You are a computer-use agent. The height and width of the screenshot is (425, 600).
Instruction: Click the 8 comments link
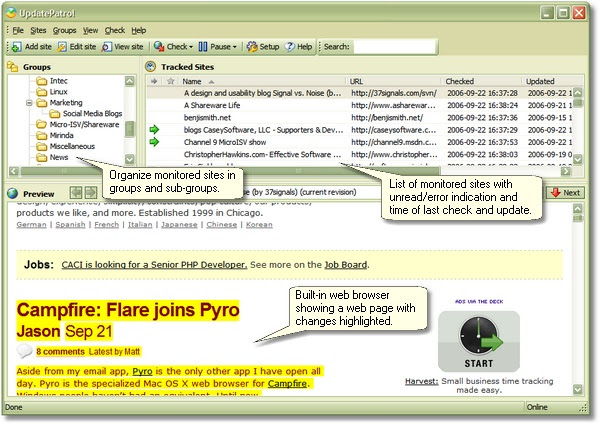60,352
